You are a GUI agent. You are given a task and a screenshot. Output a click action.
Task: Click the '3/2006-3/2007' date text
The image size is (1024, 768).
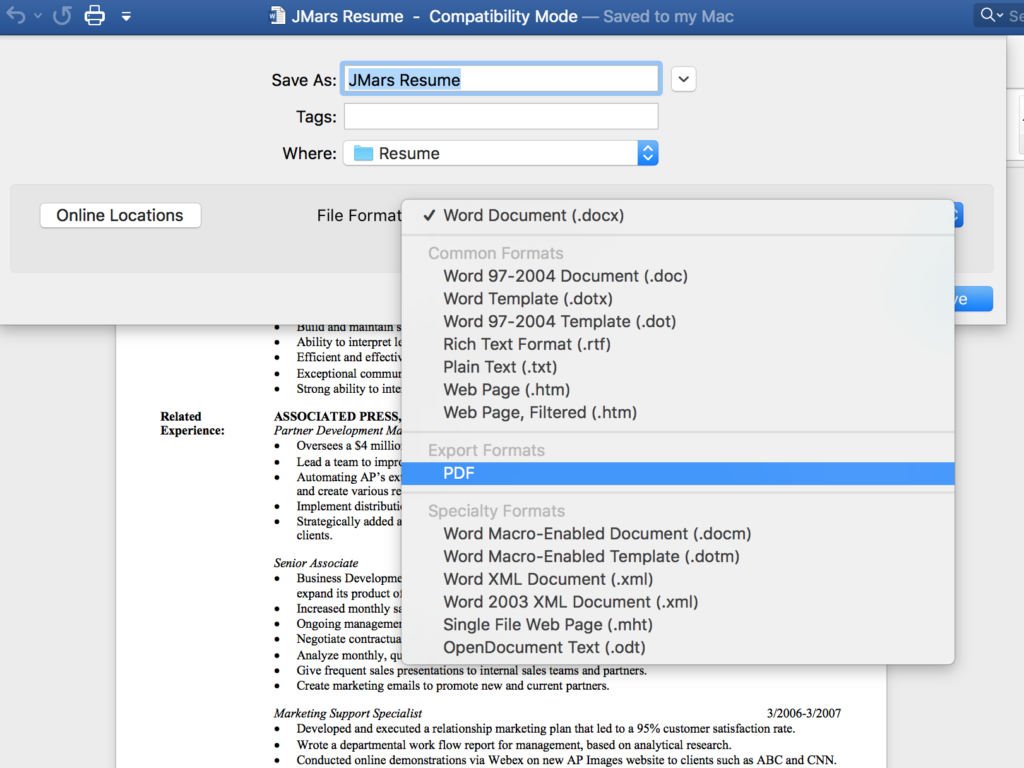[804, 713]
